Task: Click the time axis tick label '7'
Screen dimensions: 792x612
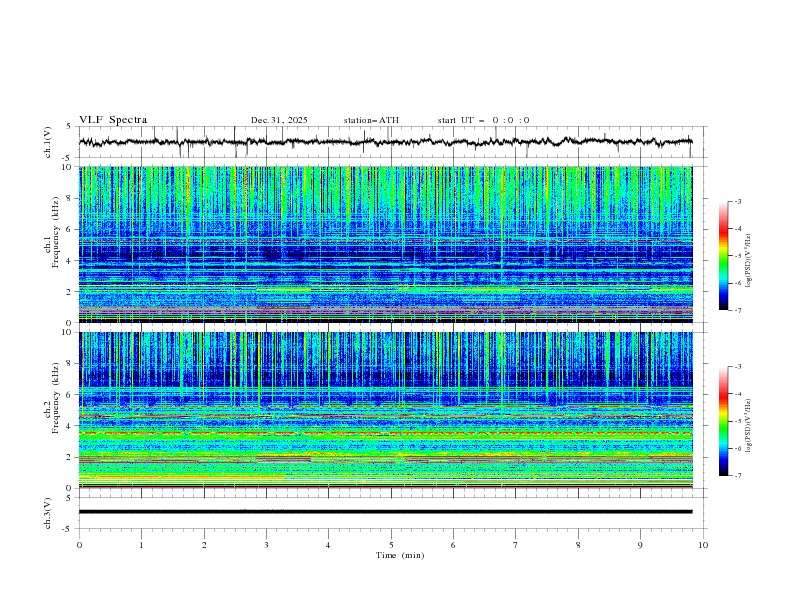Action: (516, 545)
